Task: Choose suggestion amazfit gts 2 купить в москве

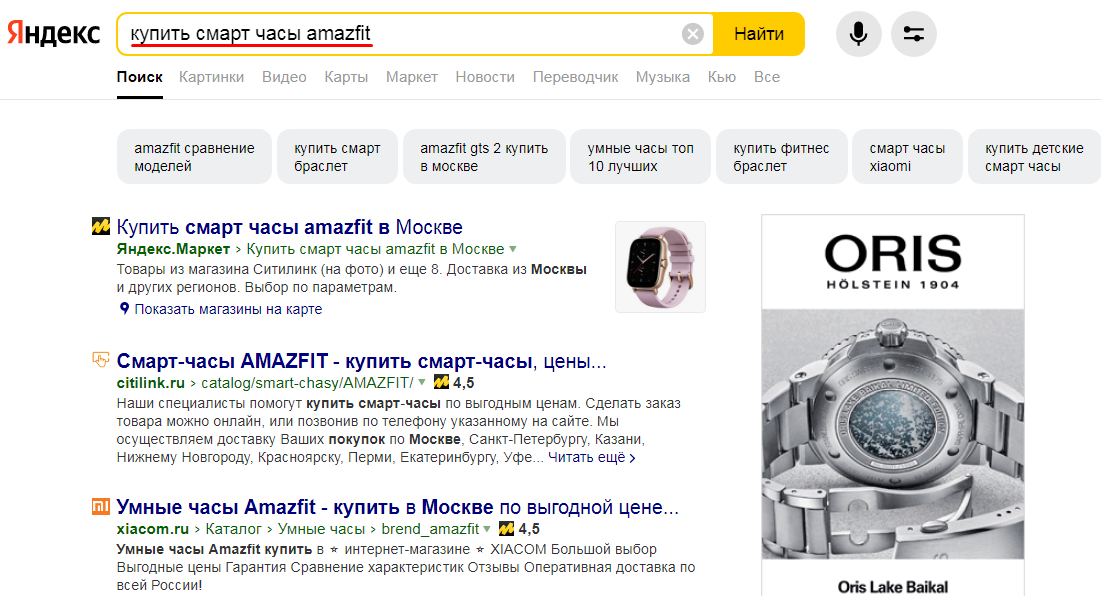Action: pyautogui.click(x=484, y=157)
